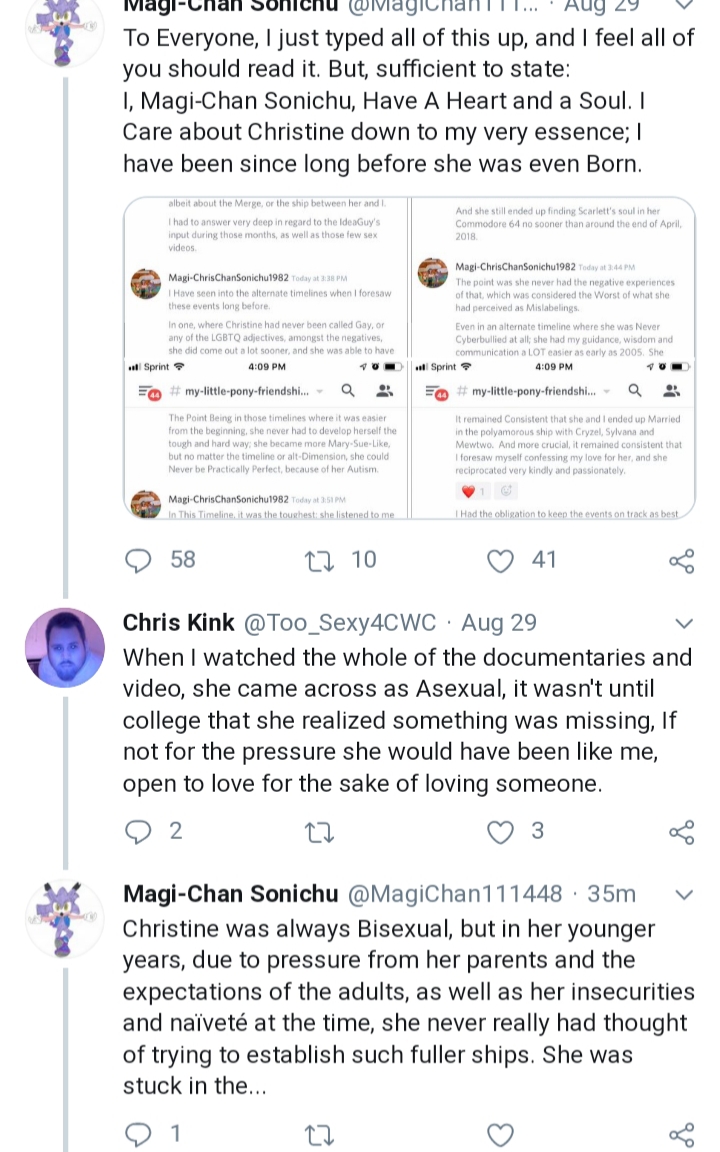Viewport: 720px width, 1152px height.
Task: Open the @MagiChan111448 handle link
Action: pyautogui.click(x=455, y=894)
